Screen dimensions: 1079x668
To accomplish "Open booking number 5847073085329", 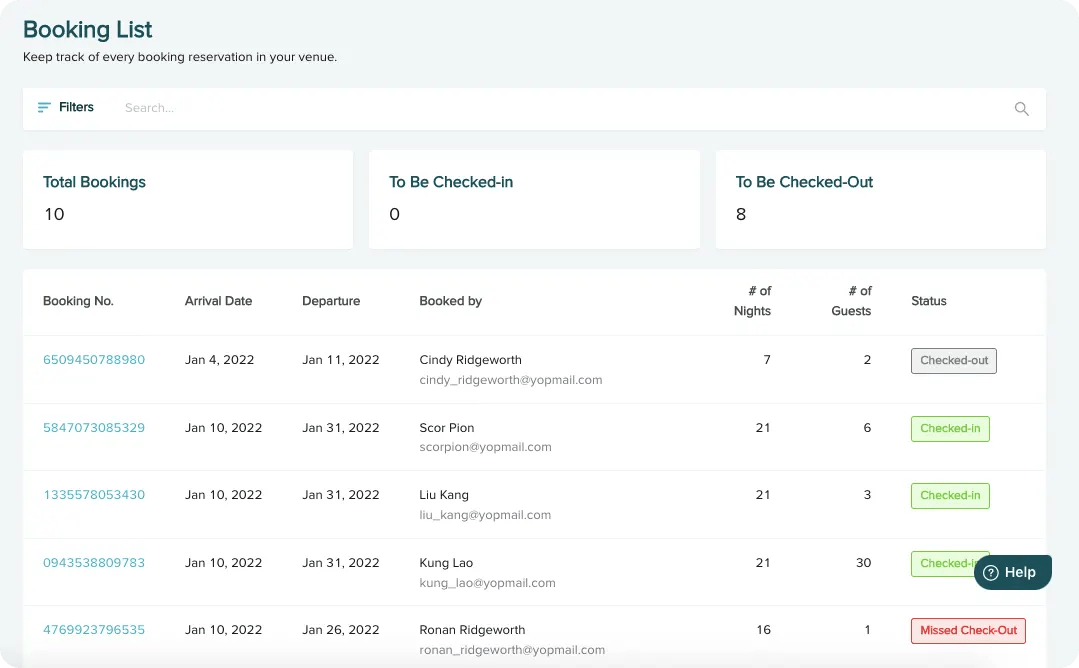I will (x=94, y=428).
